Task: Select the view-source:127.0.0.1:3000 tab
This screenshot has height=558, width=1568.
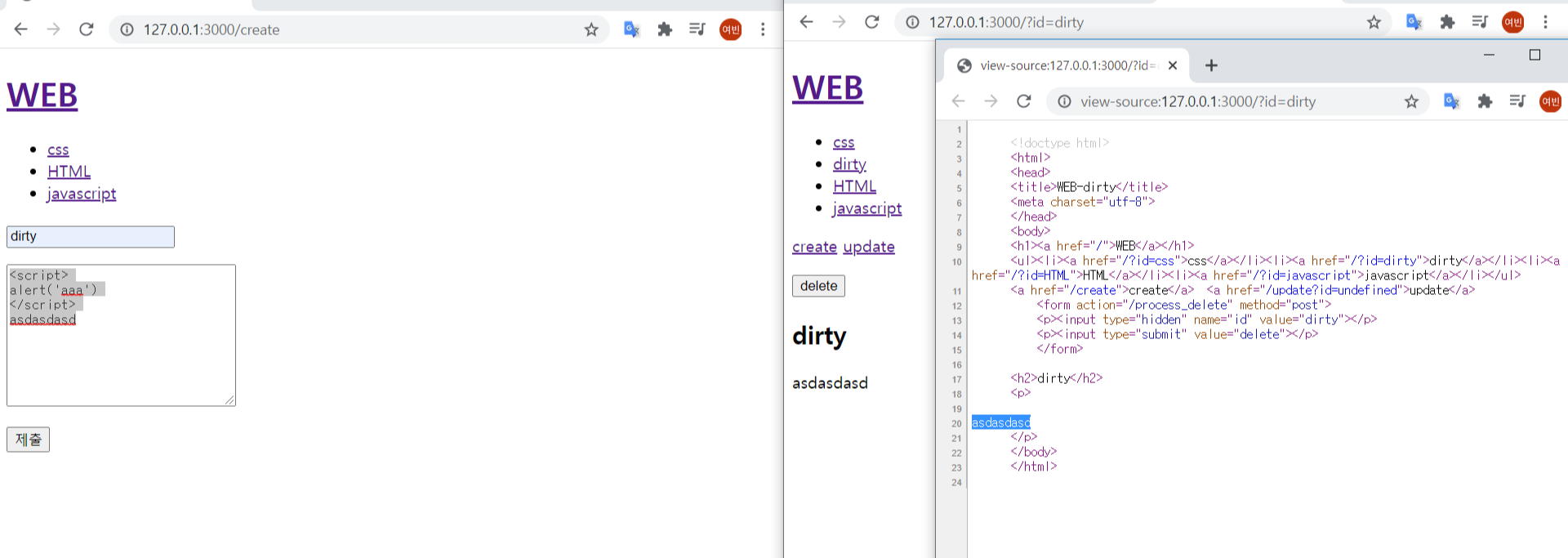Action: pos(1067,65)
